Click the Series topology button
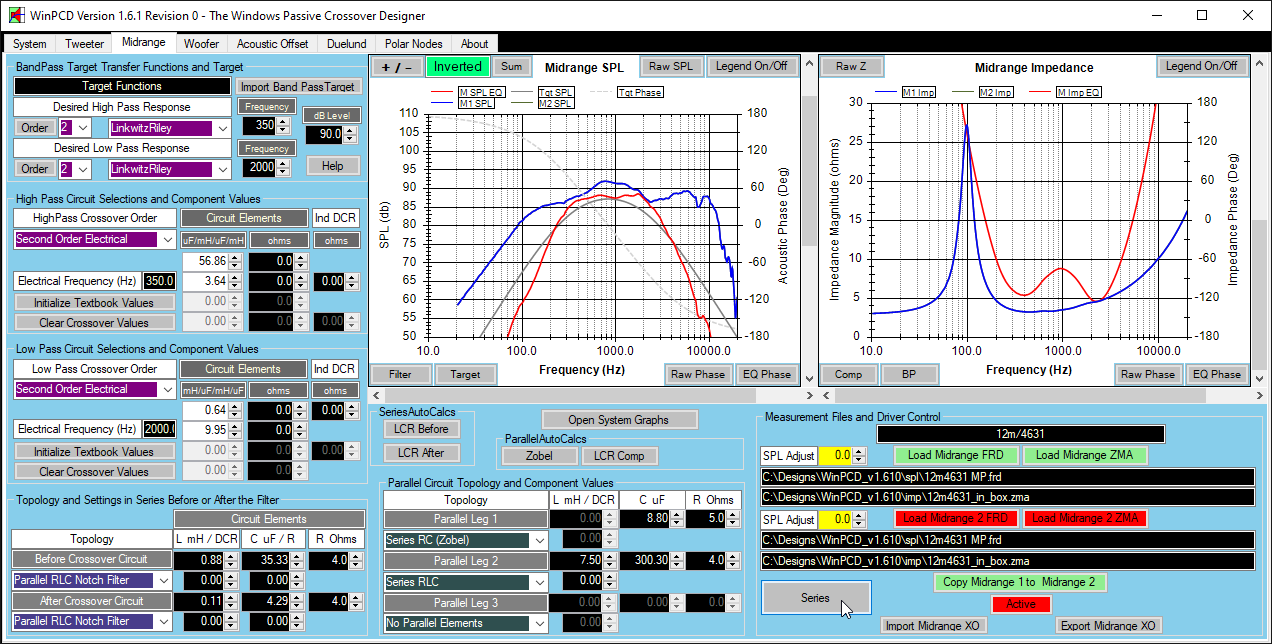 coord(815,598)
